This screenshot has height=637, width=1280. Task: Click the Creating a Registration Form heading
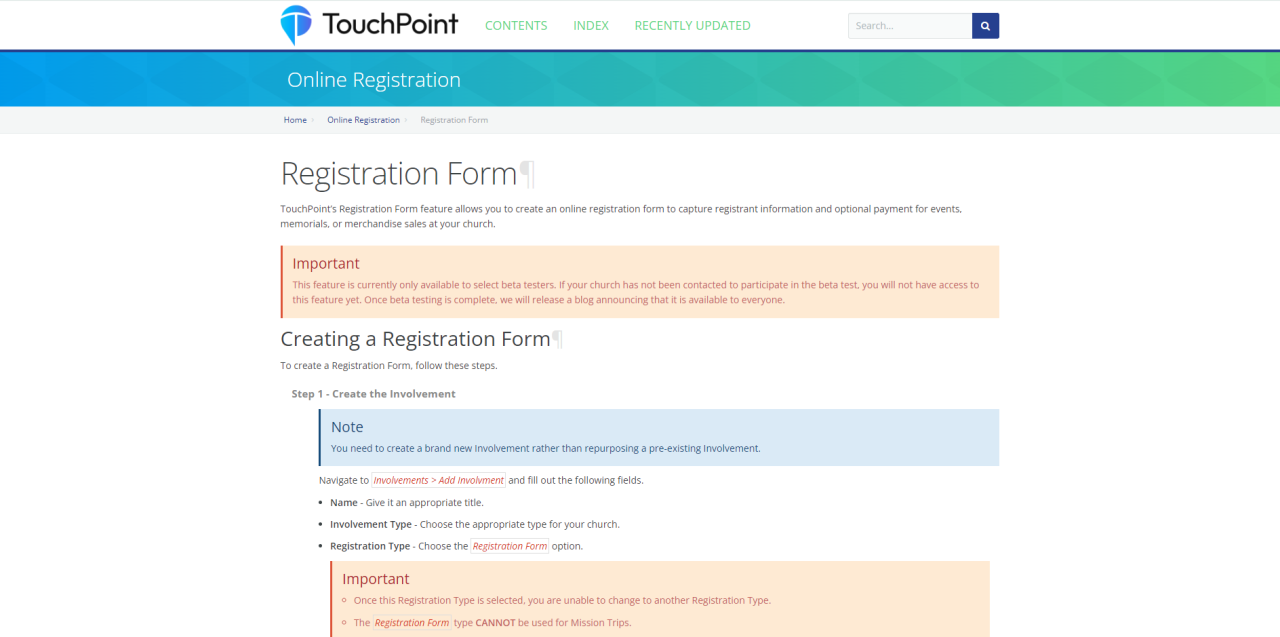coord(415,339)
